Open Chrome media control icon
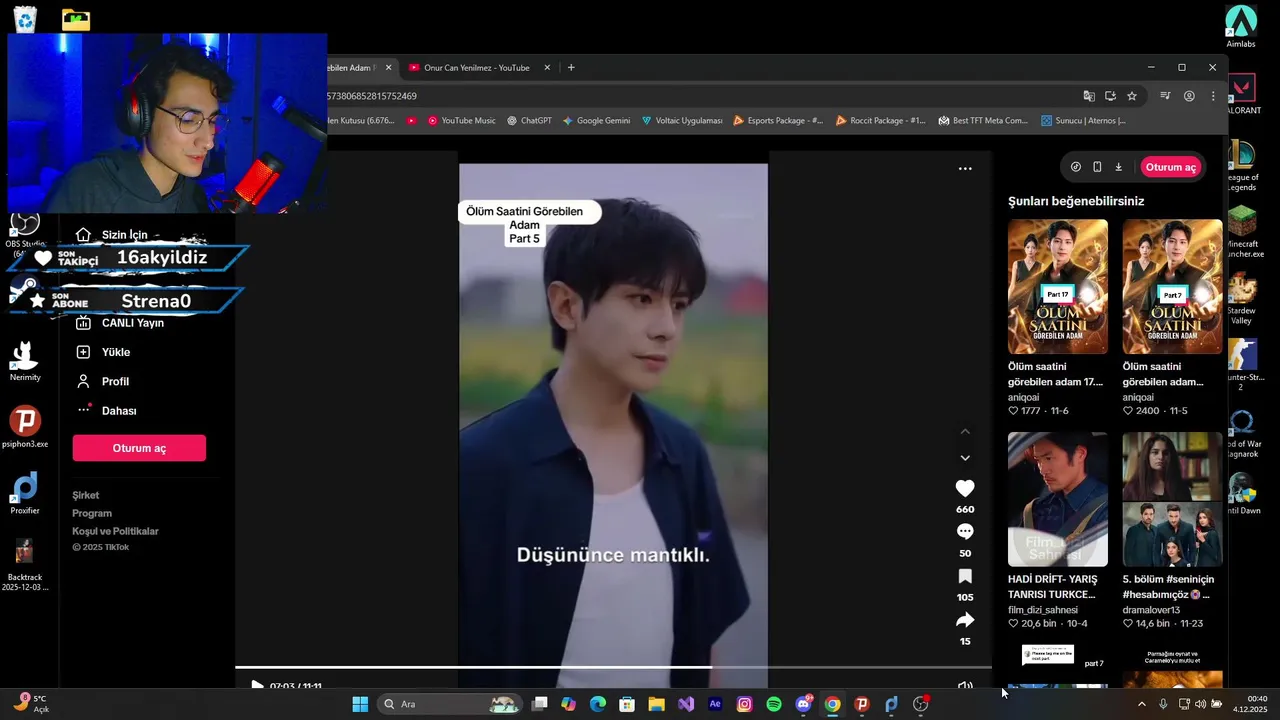This screenshot has height=720, width=1280. click(x=1165, y=96)
